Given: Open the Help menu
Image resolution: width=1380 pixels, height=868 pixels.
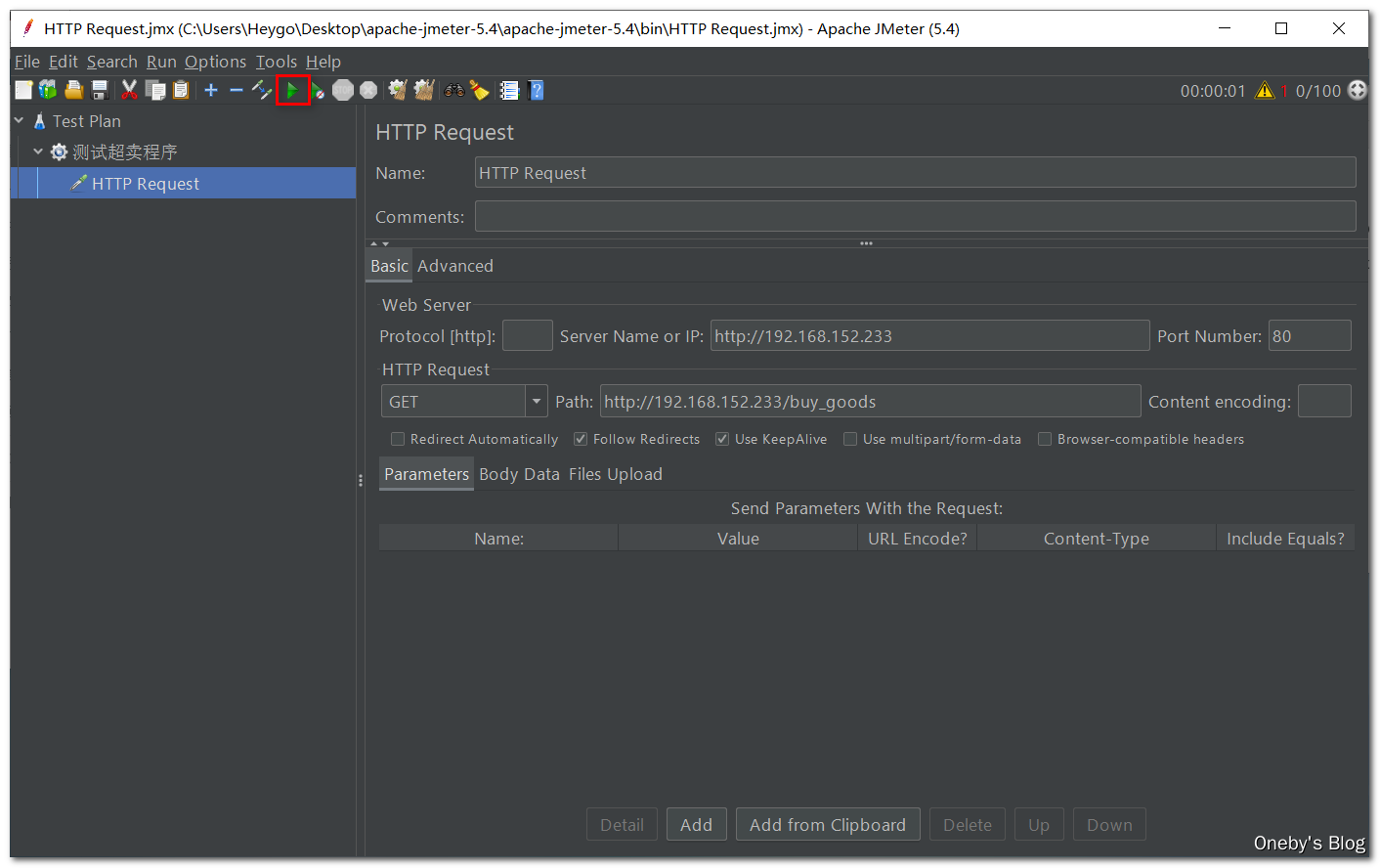Looking at the screenshot, I should (323, 62).
